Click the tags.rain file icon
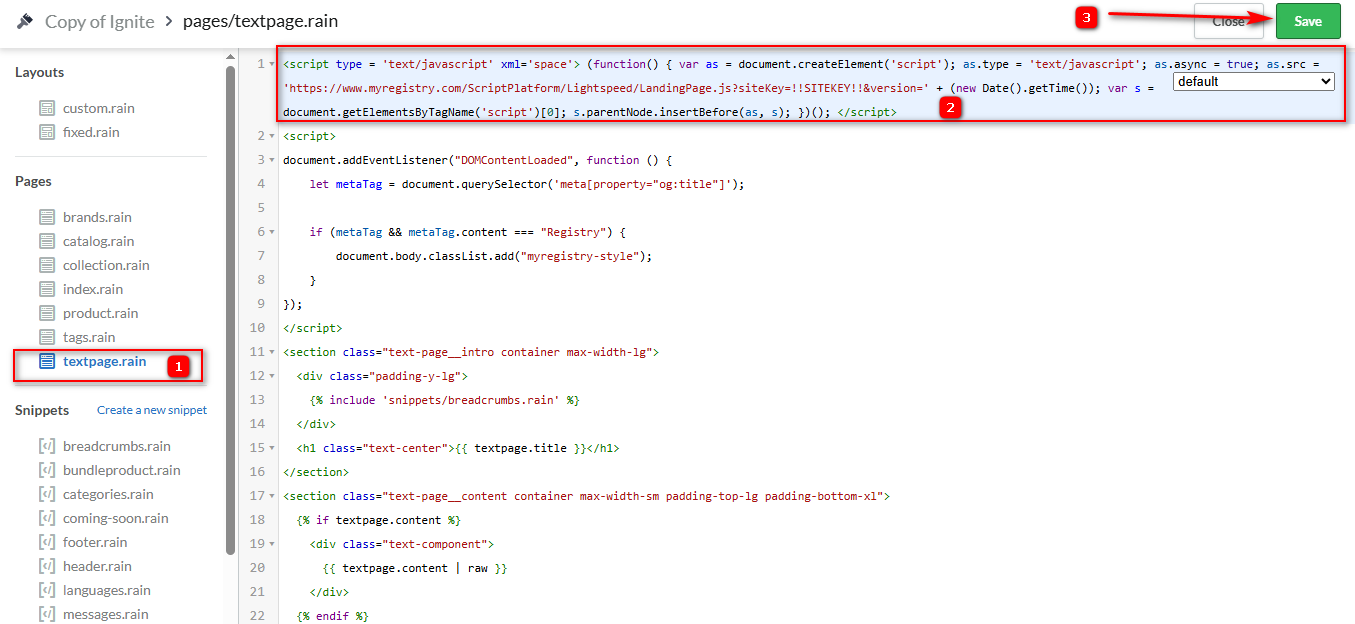The width and height of the screenshot is (1355, 624). click(47, 337)
